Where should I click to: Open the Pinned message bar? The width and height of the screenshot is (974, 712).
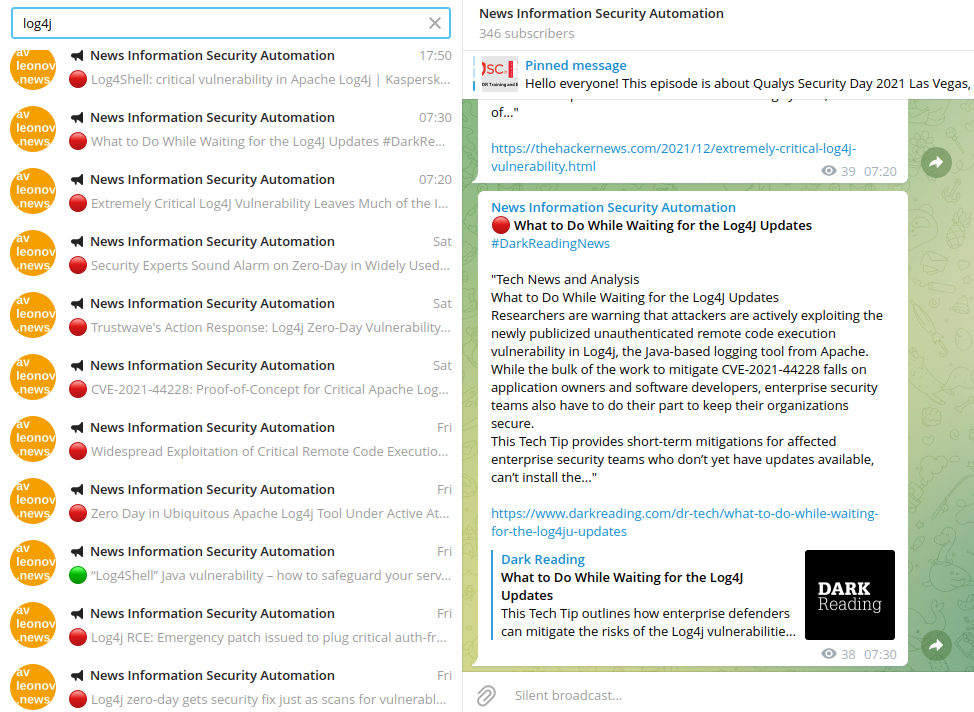click(721, 75)
